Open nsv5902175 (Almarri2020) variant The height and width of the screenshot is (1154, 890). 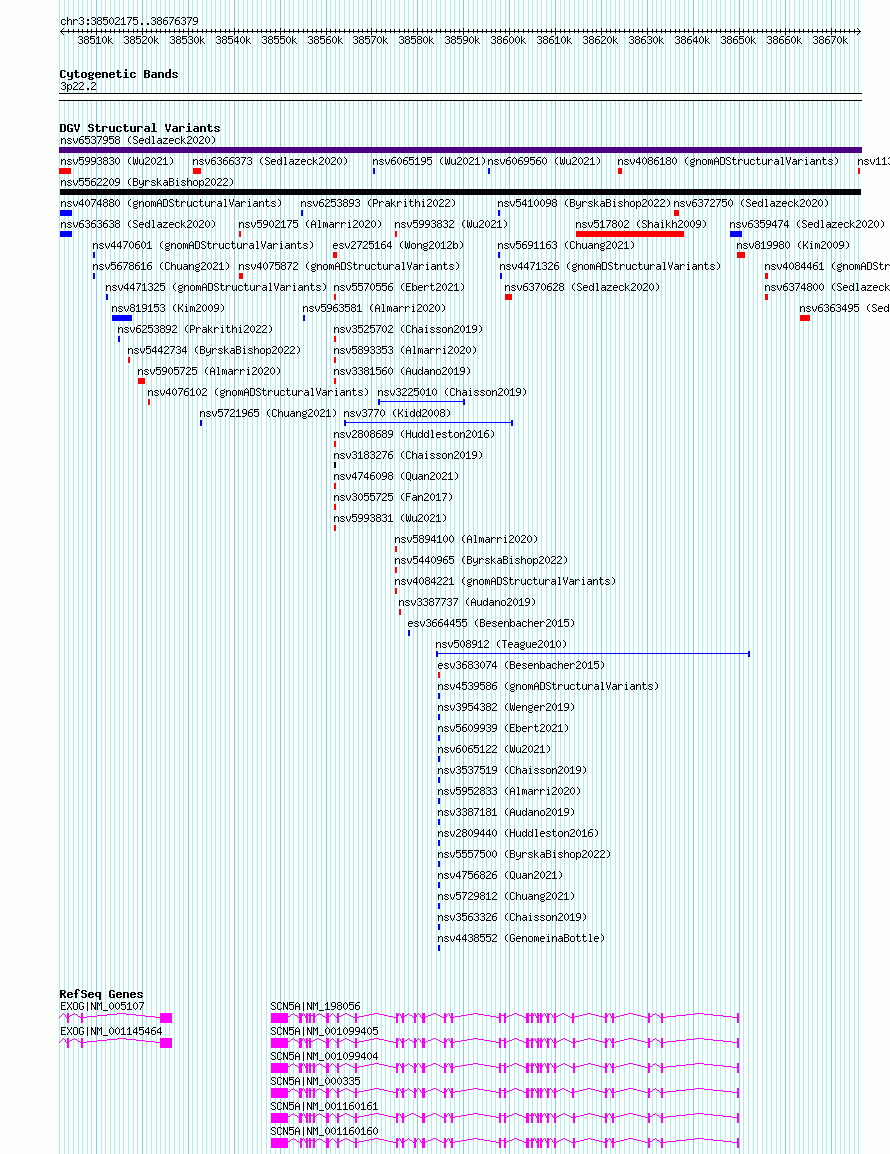(x=310, y=224)
